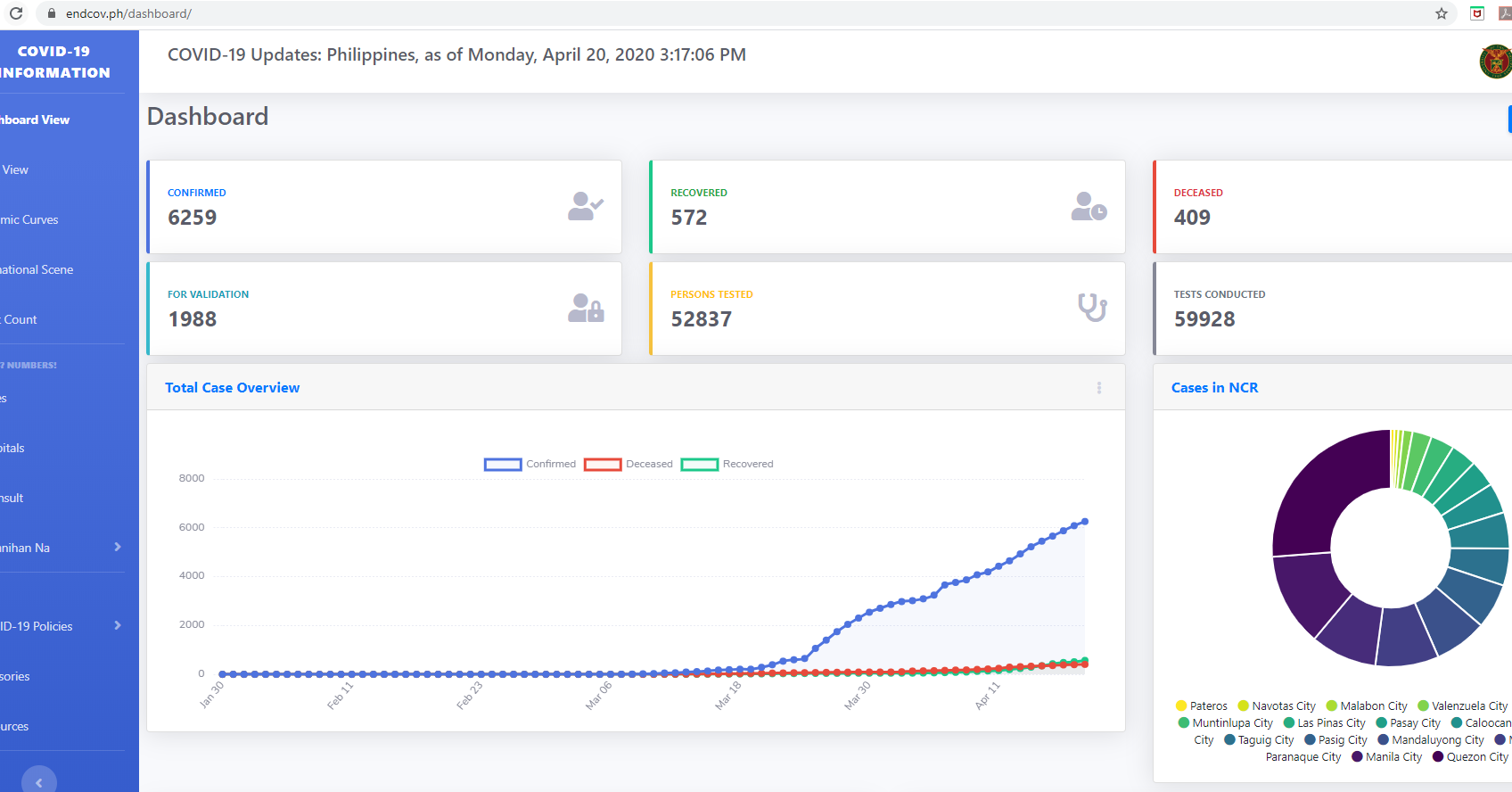The width and height of the screenshot is (1512, 792).
Task: Open the Epidemic Curves sidebar item
Action: tap(29, 219)
